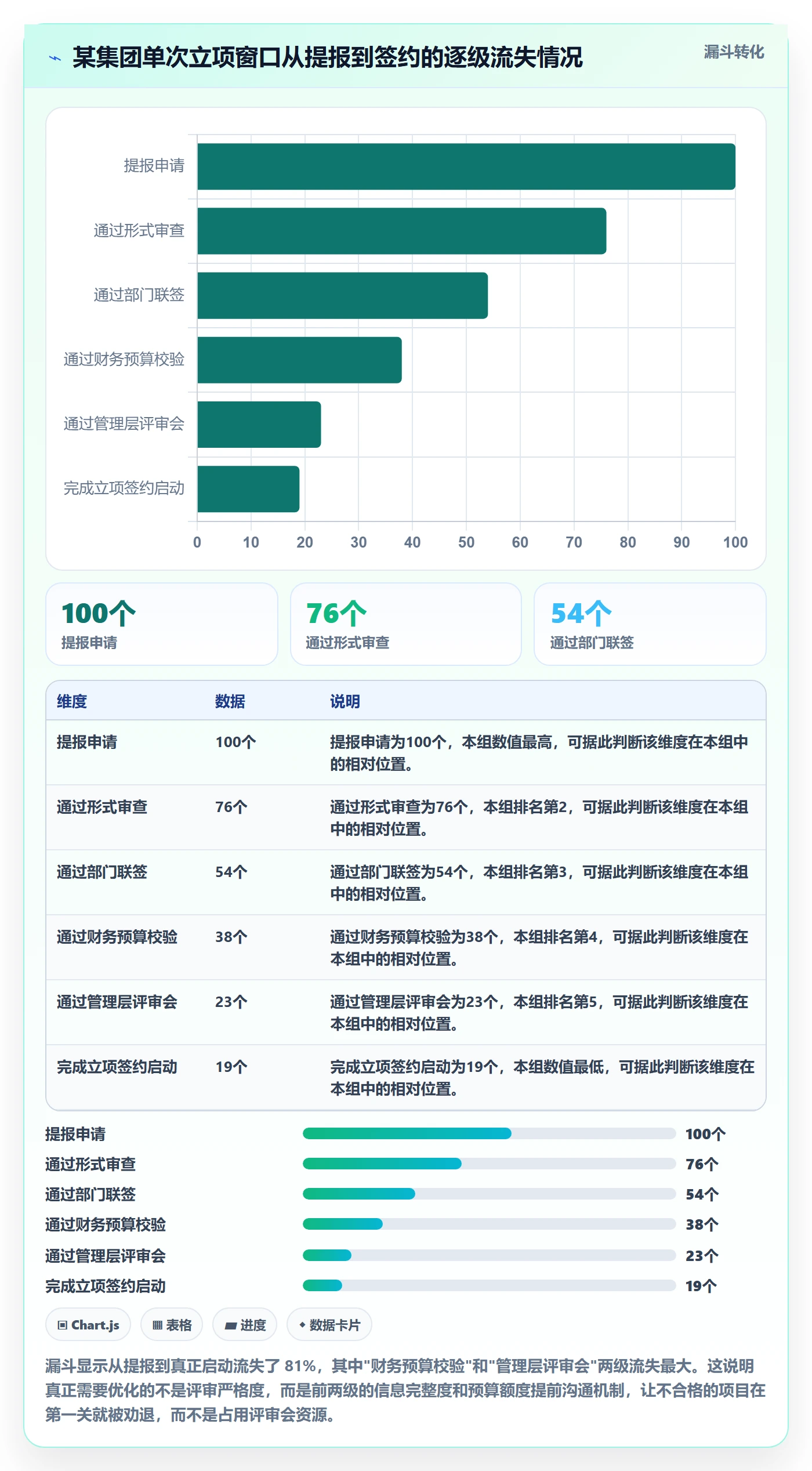Screen dimensions: 812x1471
Task: Click the 通过形式审查 progress bar
Action: tap(490, 1164)
